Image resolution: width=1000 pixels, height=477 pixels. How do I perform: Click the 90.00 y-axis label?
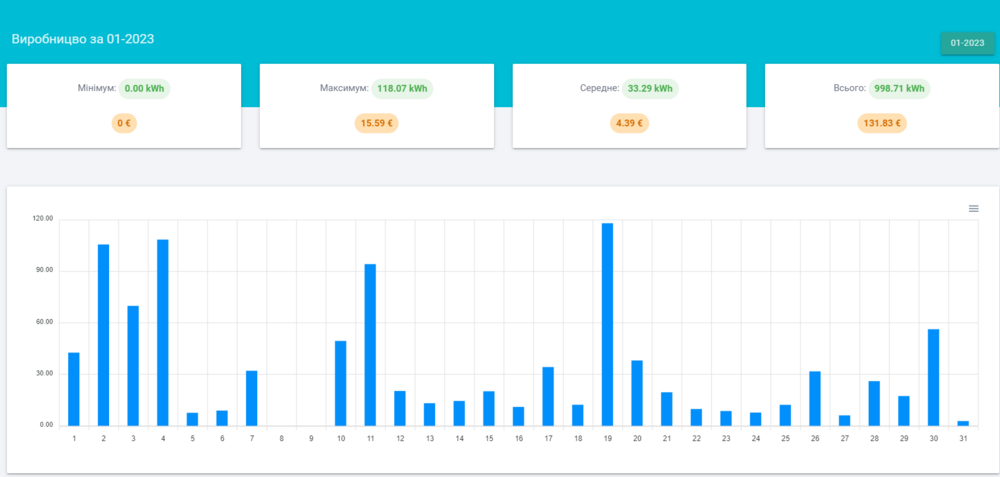pyautogui.click(x=45, y=271)
